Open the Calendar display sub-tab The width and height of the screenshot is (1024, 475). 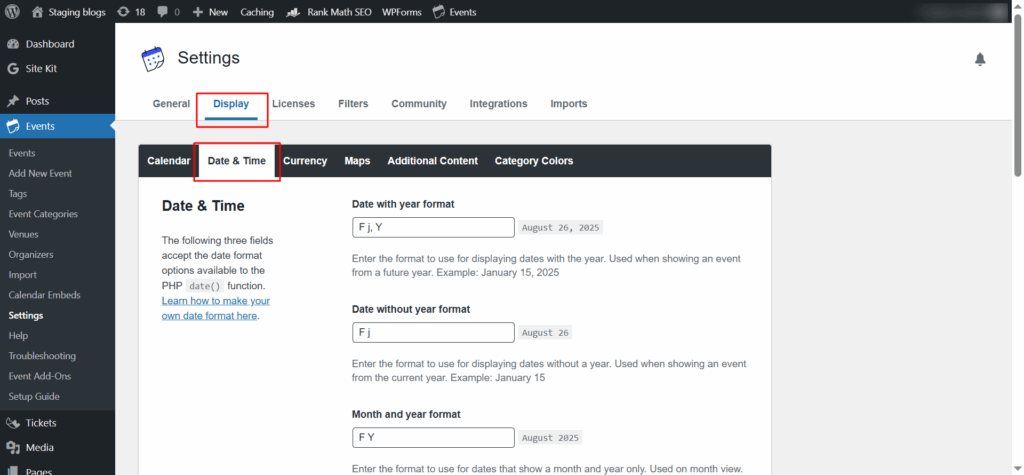coord(168,161)
